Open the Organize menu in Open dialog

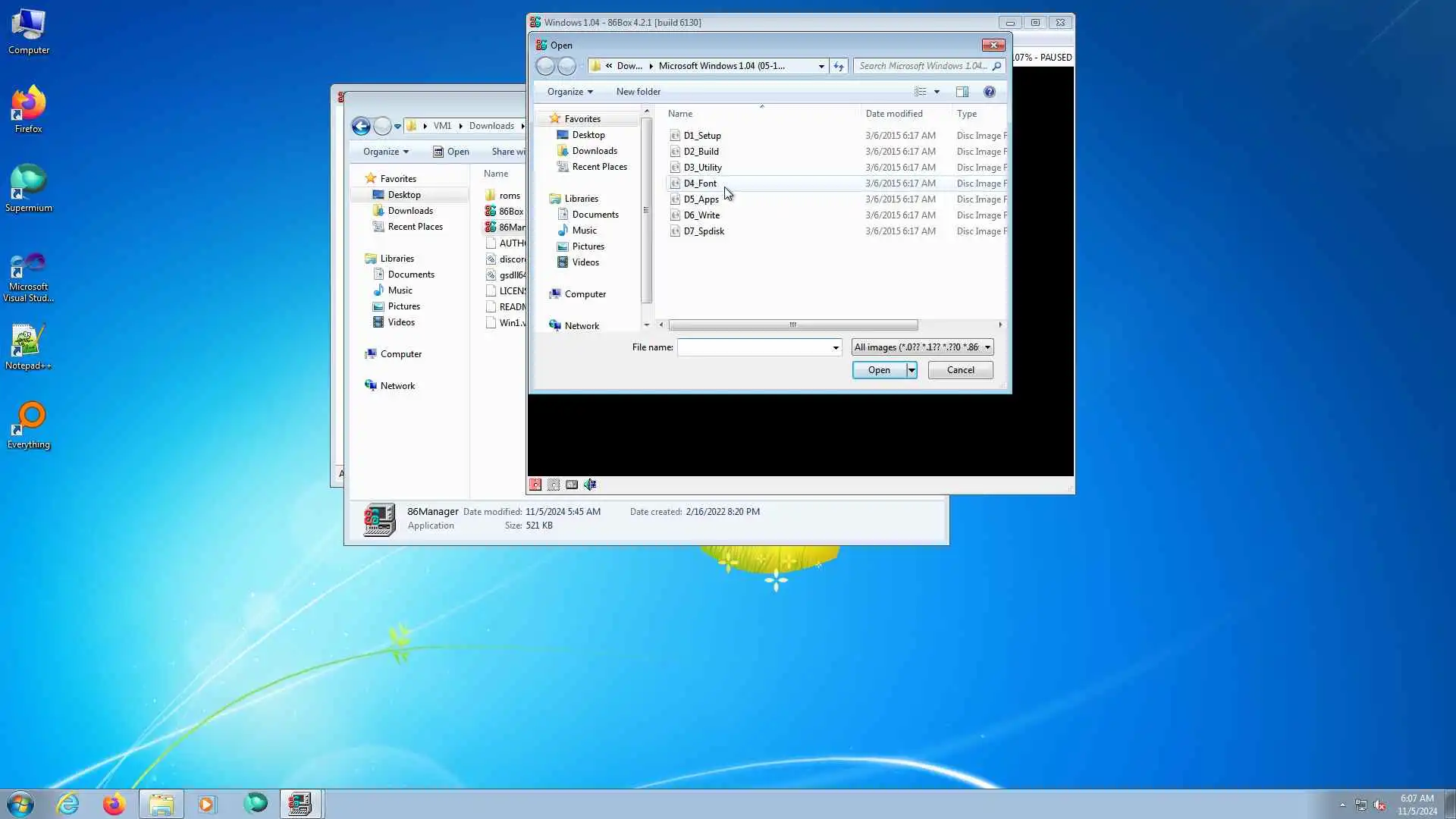[x=570, y=92]
